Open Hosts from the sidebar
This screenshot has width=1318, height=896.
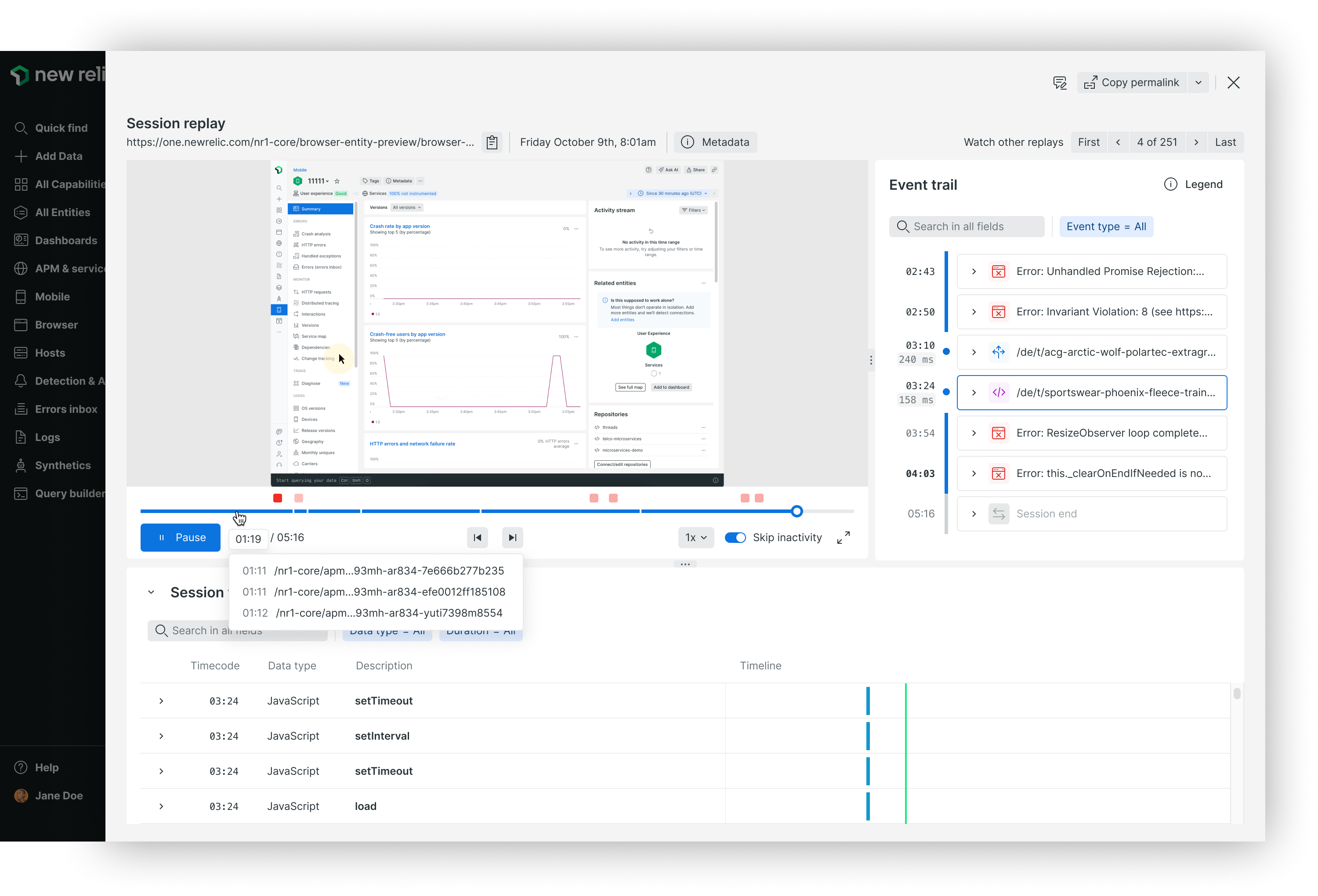[x=40, y=353]
